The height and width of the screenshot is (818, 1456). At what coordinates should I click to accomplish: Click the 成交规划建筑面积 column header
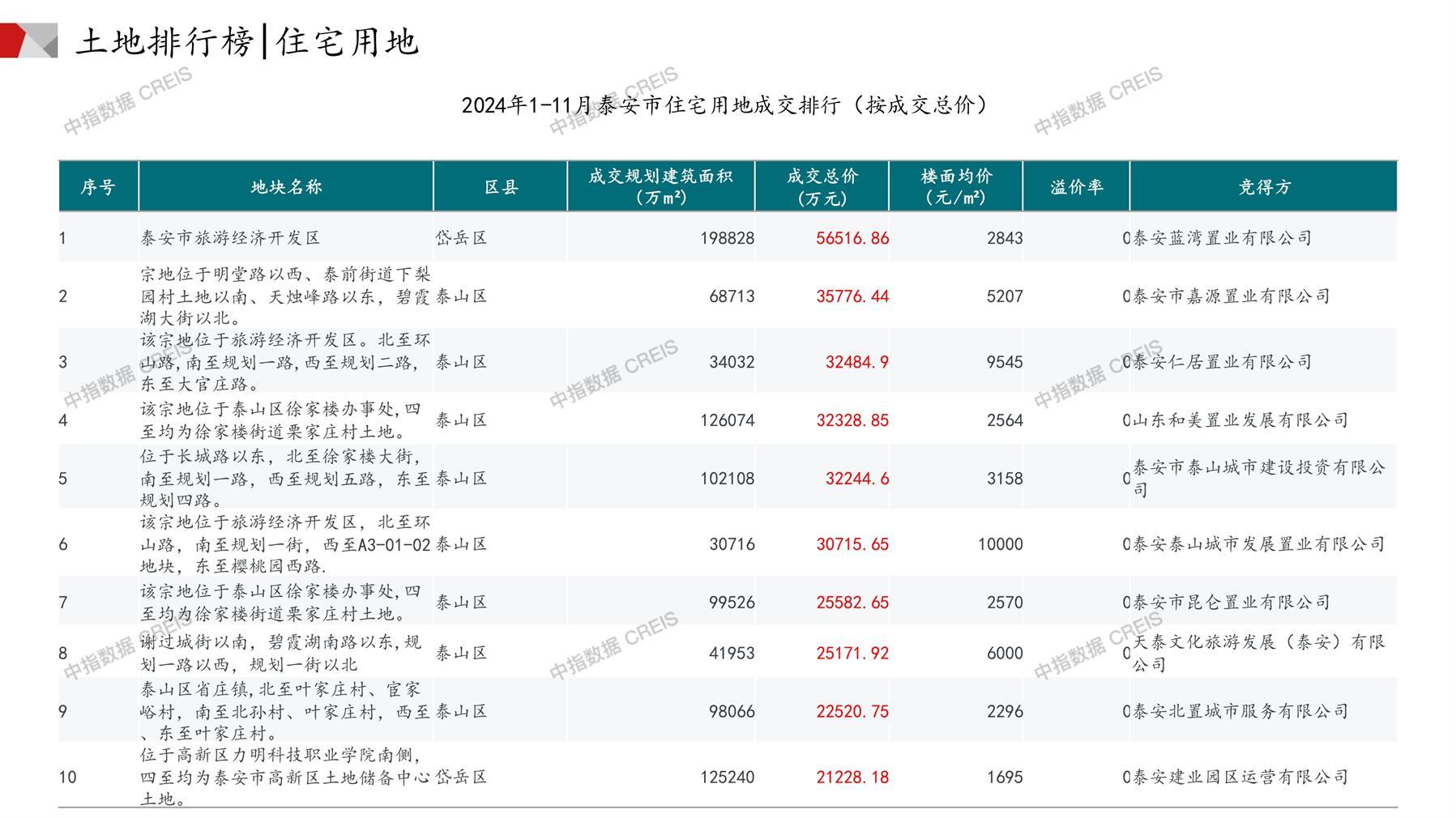point(660,187)
